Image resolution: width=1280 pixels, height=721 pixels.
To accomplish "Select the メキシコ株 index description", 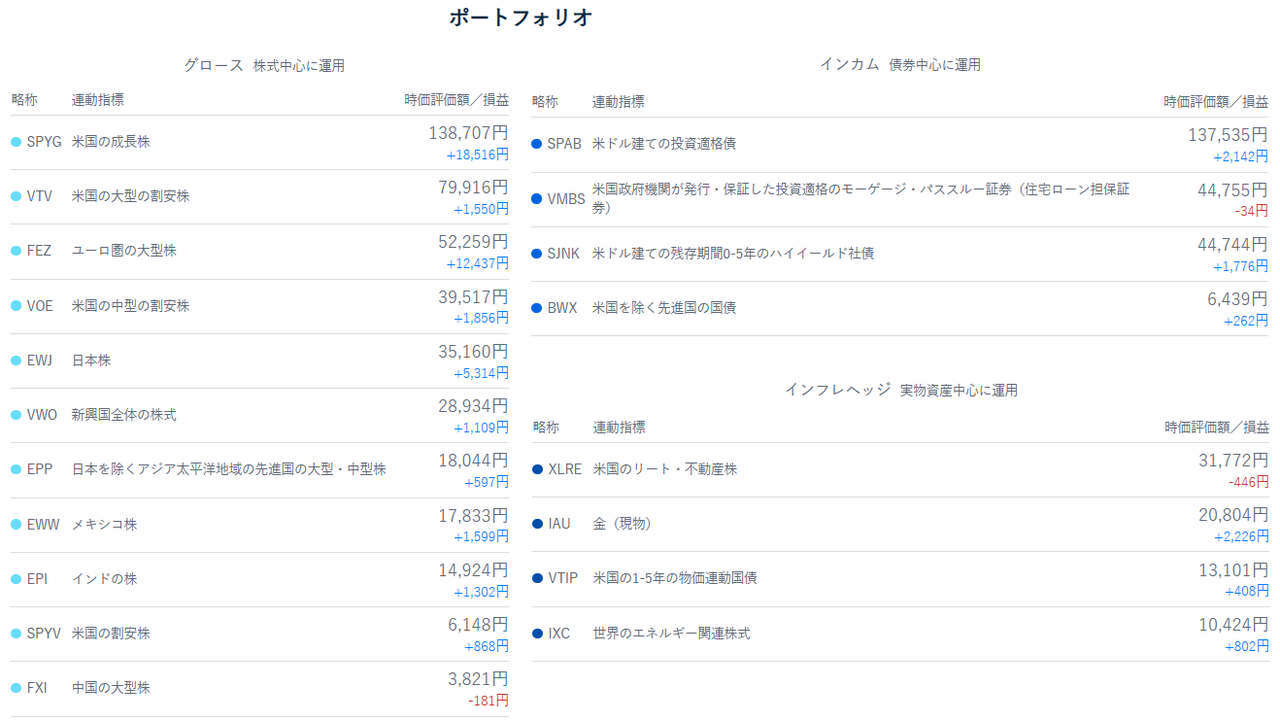I will (104, 524).
